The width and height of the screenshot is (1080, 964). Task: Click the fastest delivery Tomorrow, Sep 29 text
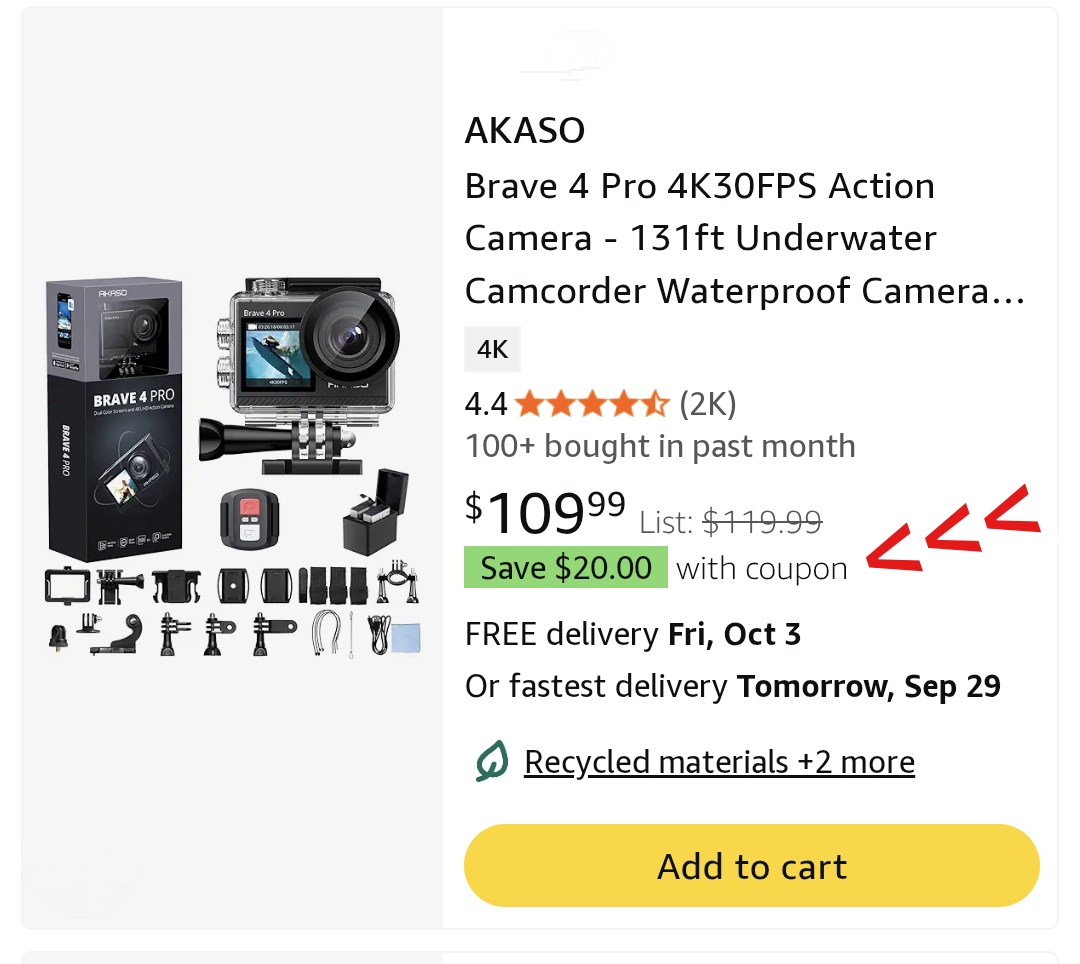733,687
